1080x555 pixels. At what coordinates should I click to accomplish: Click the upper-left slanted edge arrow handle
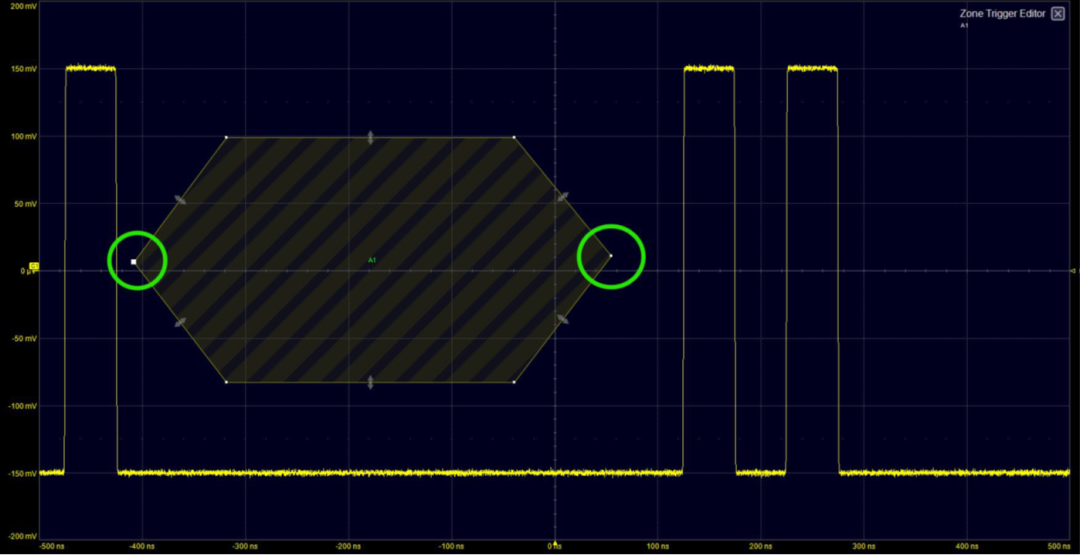(180, 200)
